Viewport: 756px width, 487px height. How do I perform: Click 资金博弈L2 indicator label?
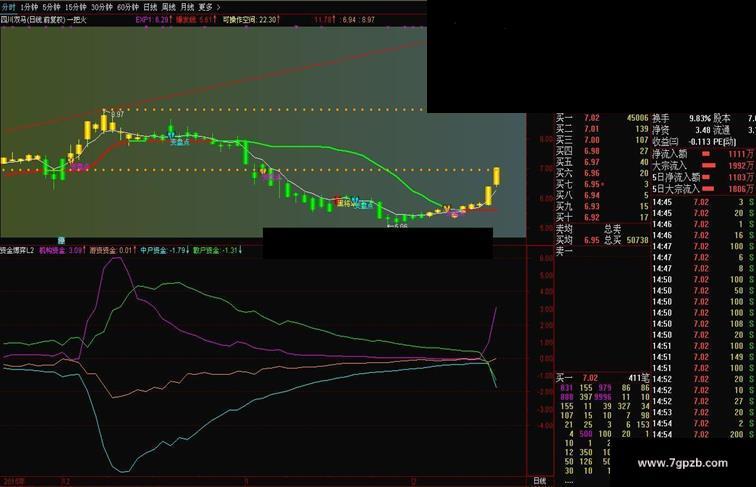click(17, 250)
